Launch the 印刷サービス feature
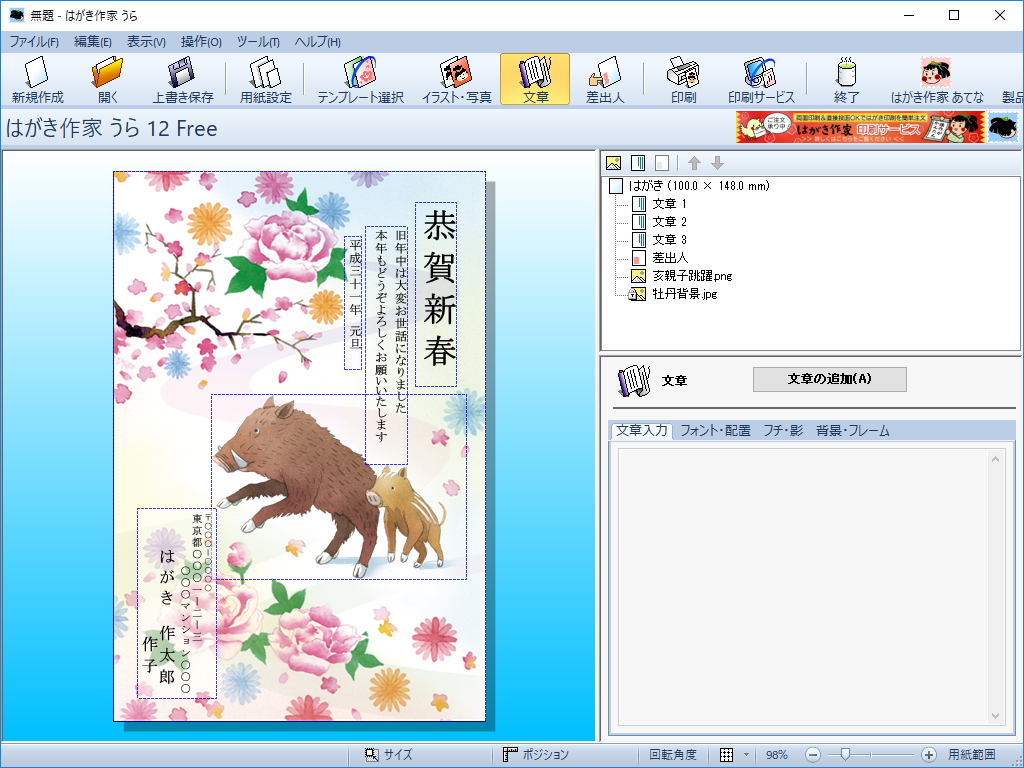The width and height of the screenshot is (1024, 768). pyautogui.click(x=761, y=78)
